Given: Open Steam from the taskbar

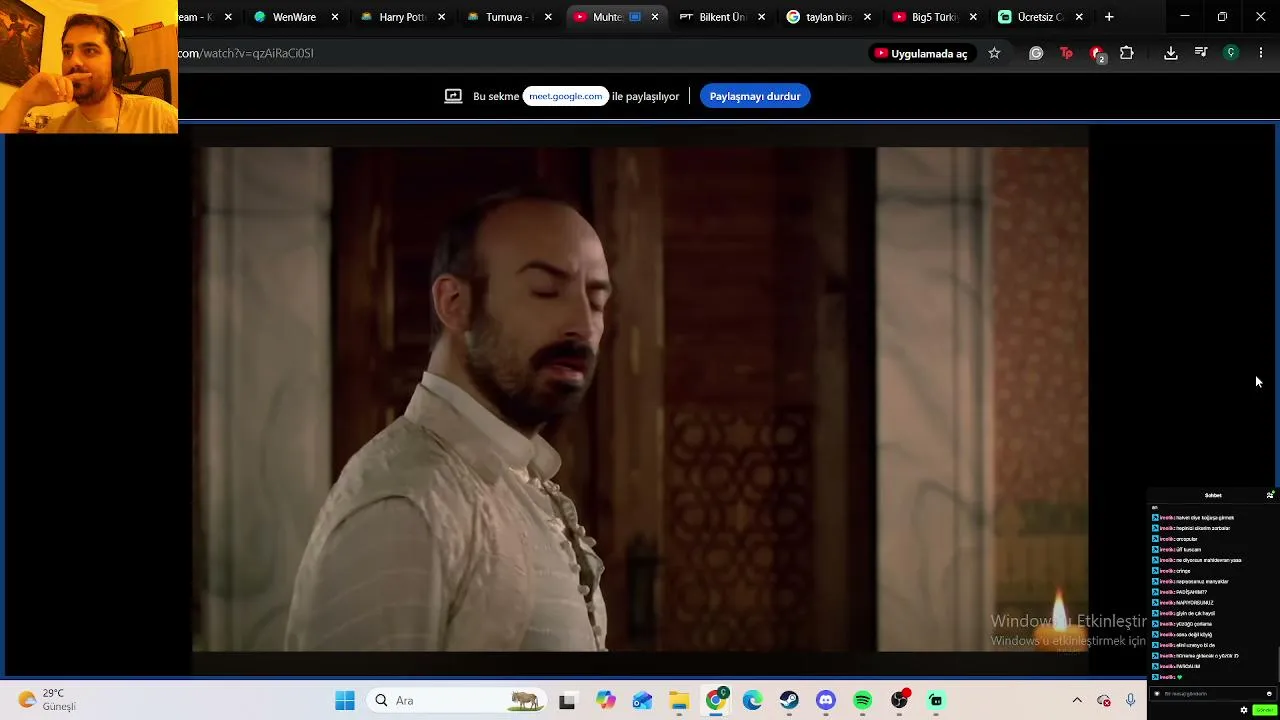Looking at the screenshot, I should click(x=789, y=701).
